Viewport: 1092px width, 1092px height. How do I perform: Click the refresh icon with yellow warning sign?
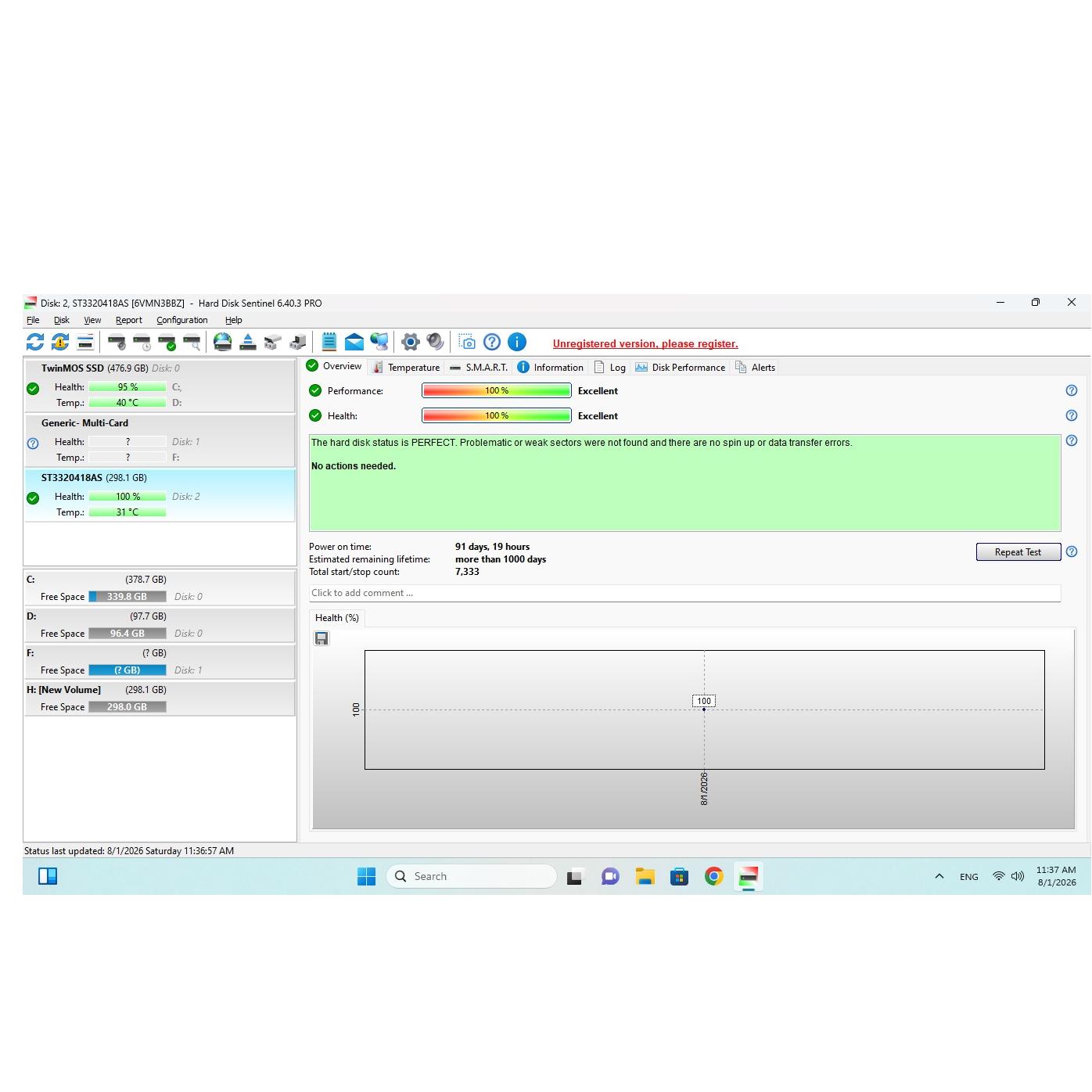click(x=60, y=342)
